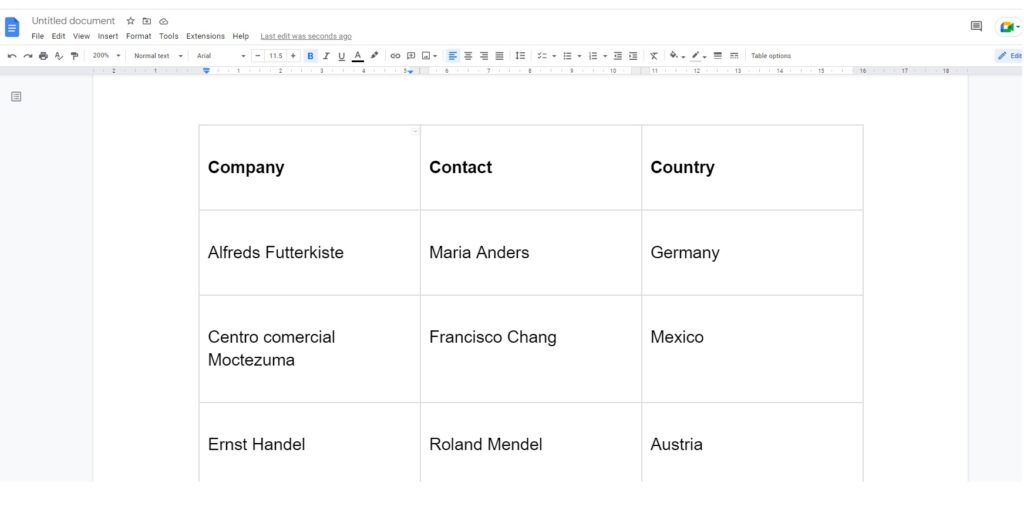Open border dash style options

click(x=734, y=56)
